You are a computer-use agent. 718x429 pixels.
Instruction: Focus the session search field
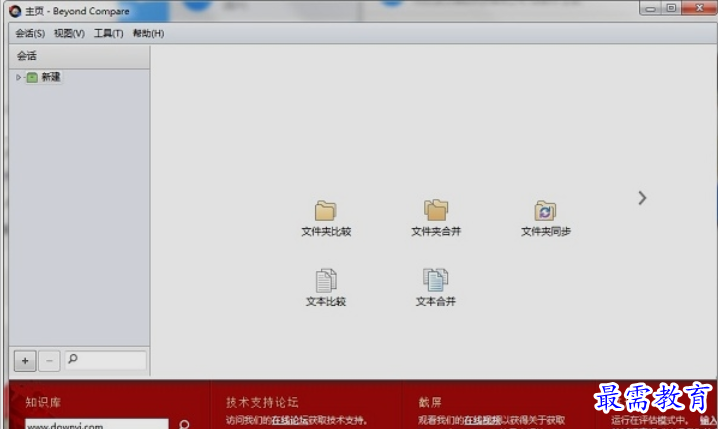[105, 360]
